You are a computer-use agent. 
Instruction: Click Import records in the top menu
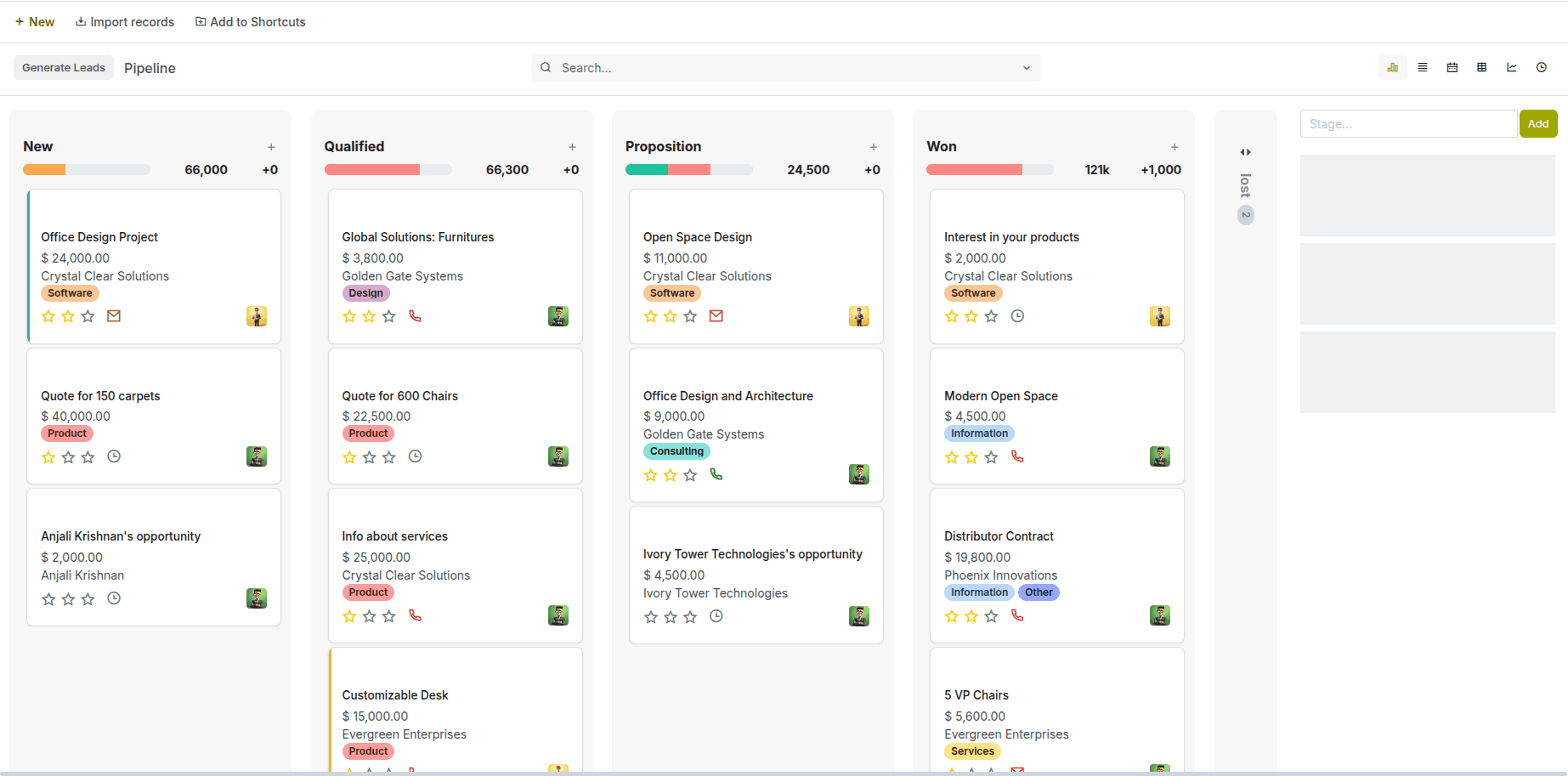click(x=125, y=22)
